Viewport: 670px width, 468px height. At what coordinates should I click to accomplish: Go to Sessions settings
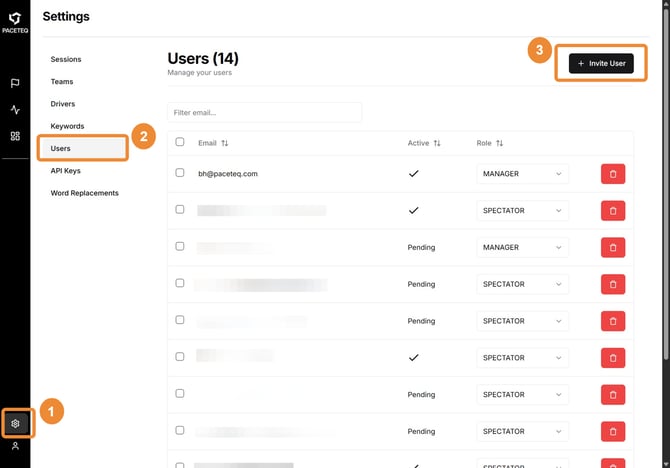pyautogui.click(x=66, y=59)
